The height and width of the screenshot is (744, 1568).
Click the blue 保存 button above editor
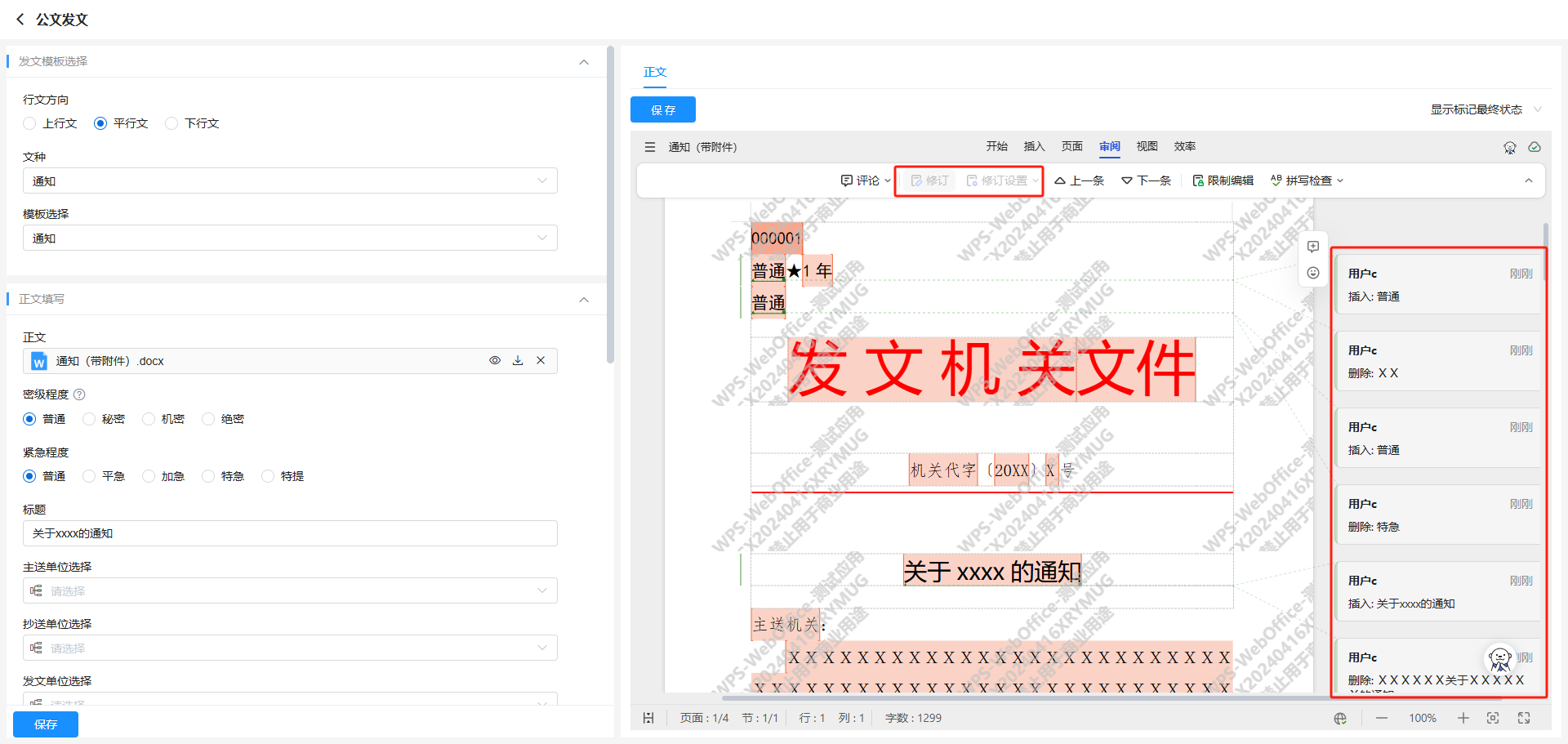(x=662, y=109)
